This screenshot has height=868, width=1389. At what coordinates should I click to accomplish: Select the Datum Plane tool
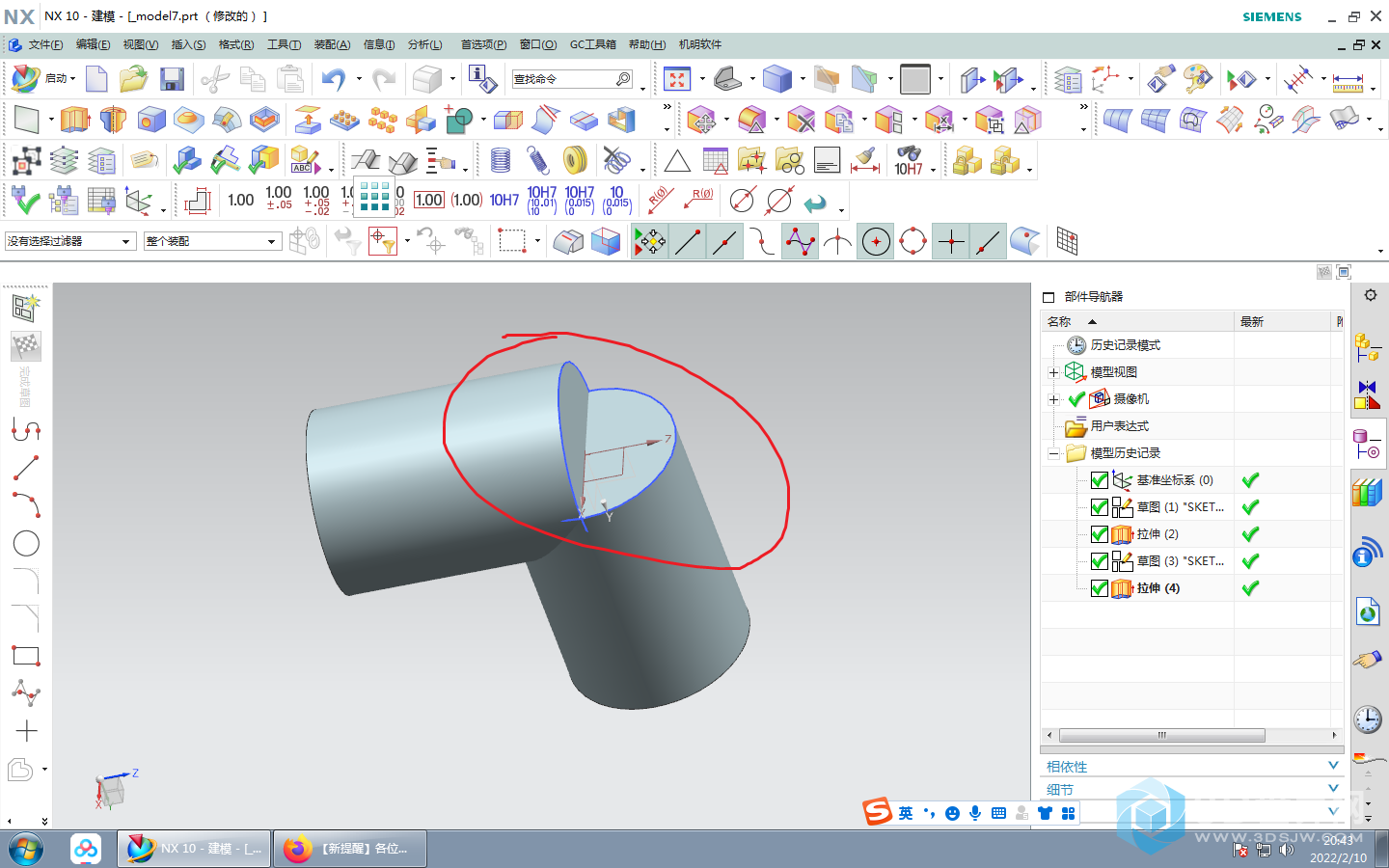[x=26, y=120]
